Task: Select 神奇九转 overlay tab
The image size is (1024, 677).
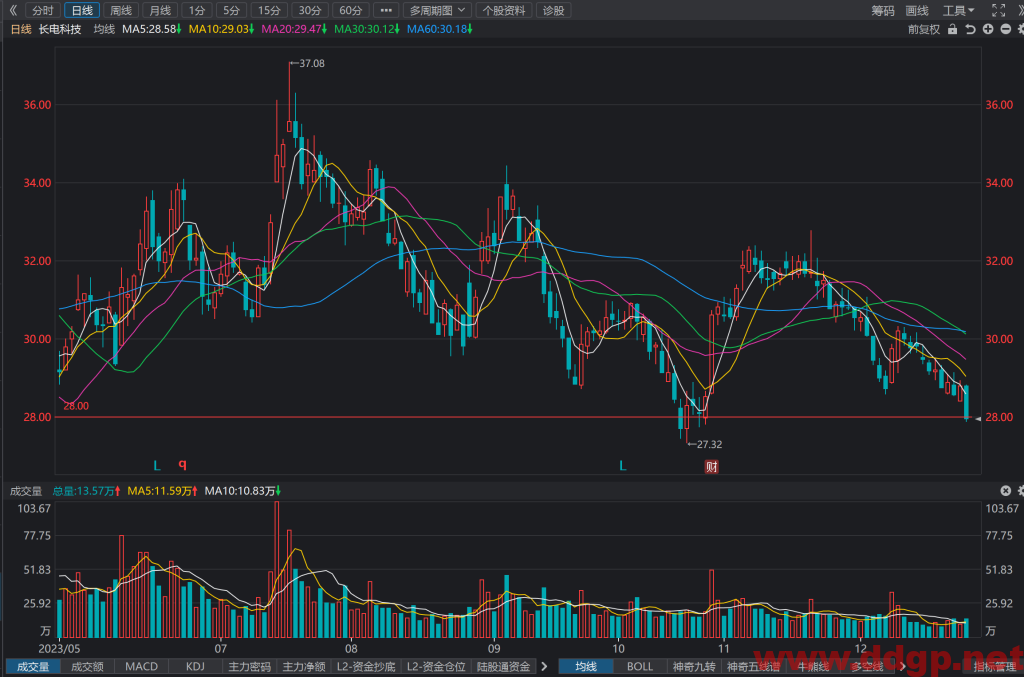Action: click(694, 667)
